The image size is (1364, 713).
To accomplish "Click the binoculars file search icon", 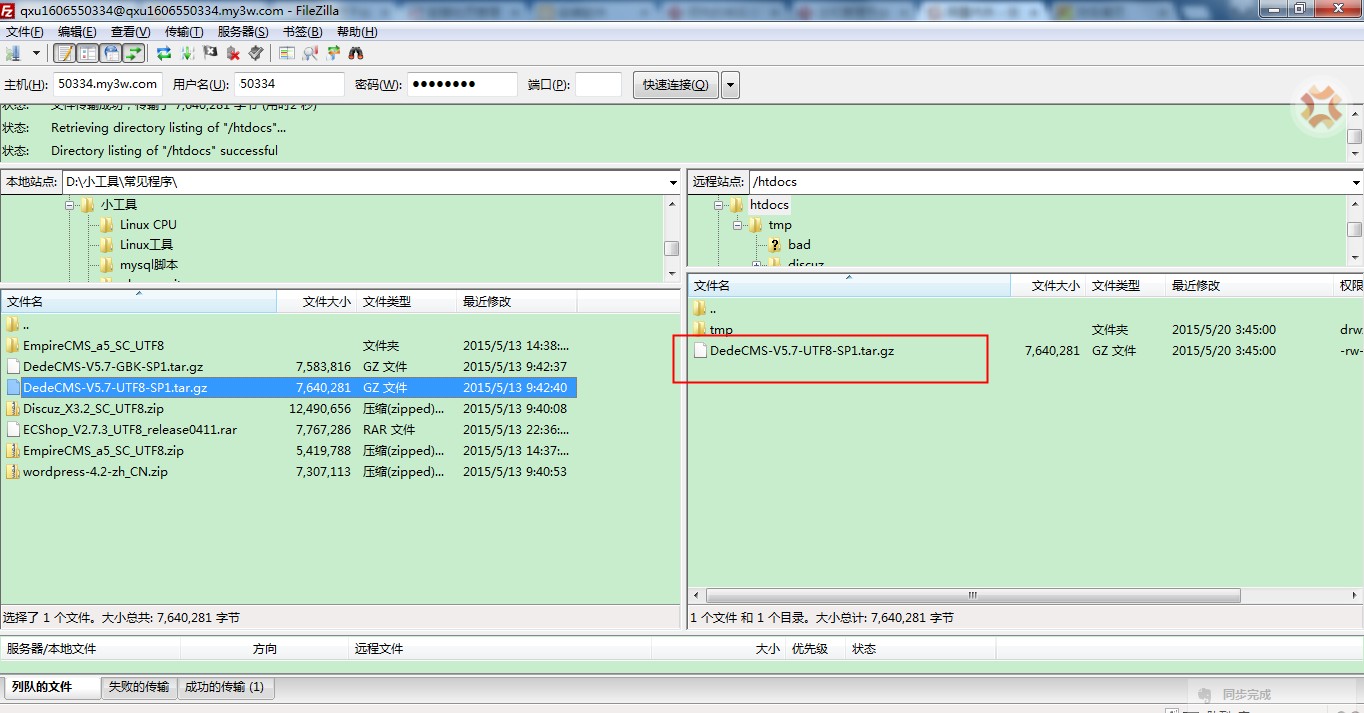I will (x=356, y=53).
